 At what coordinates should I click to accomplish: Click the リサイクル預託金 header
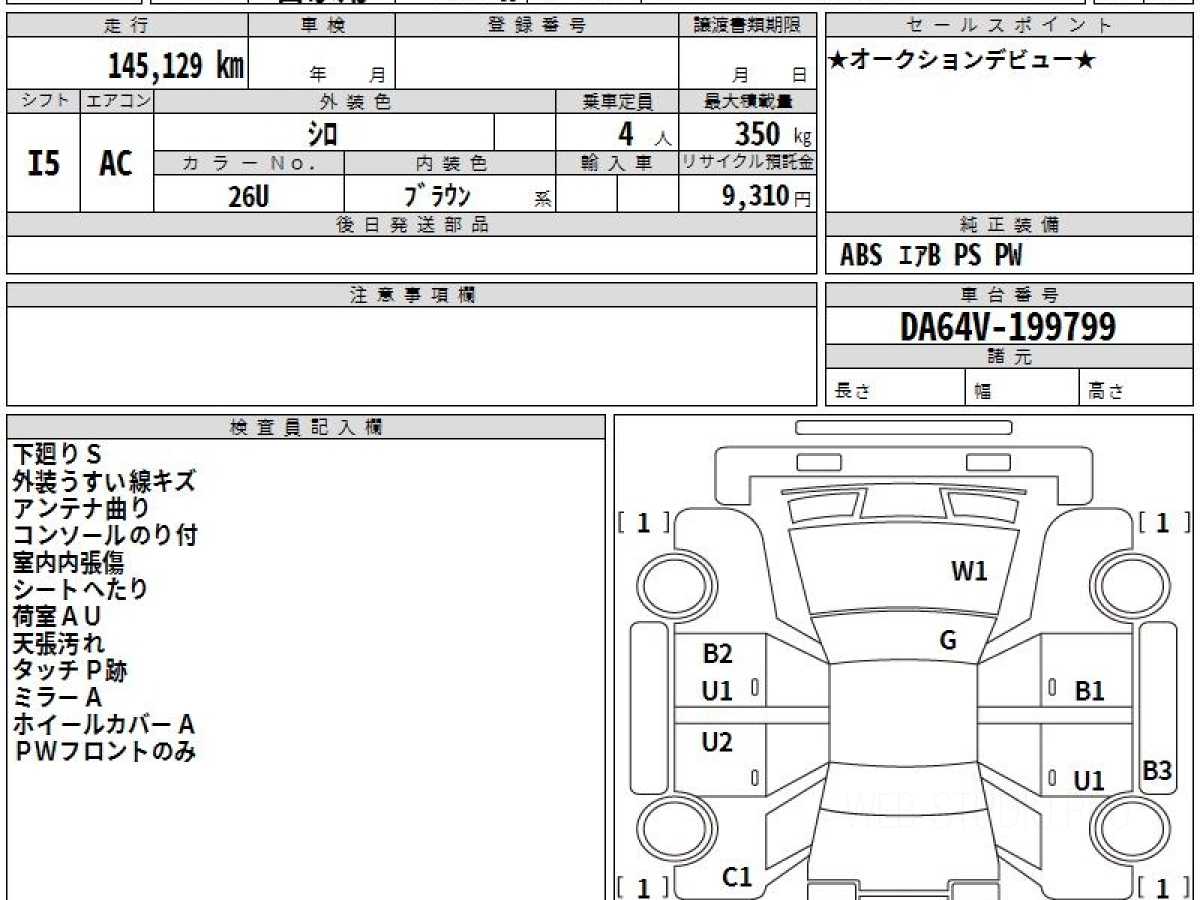click(748, 163)
